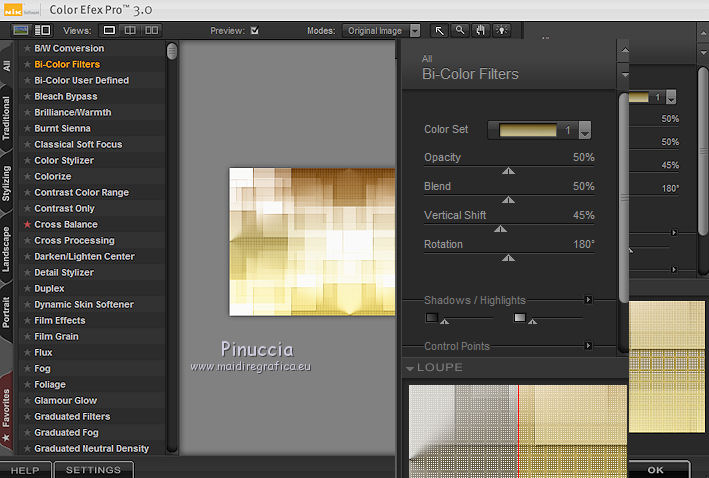Open the Landscape category tab

(x=6, y=249)
